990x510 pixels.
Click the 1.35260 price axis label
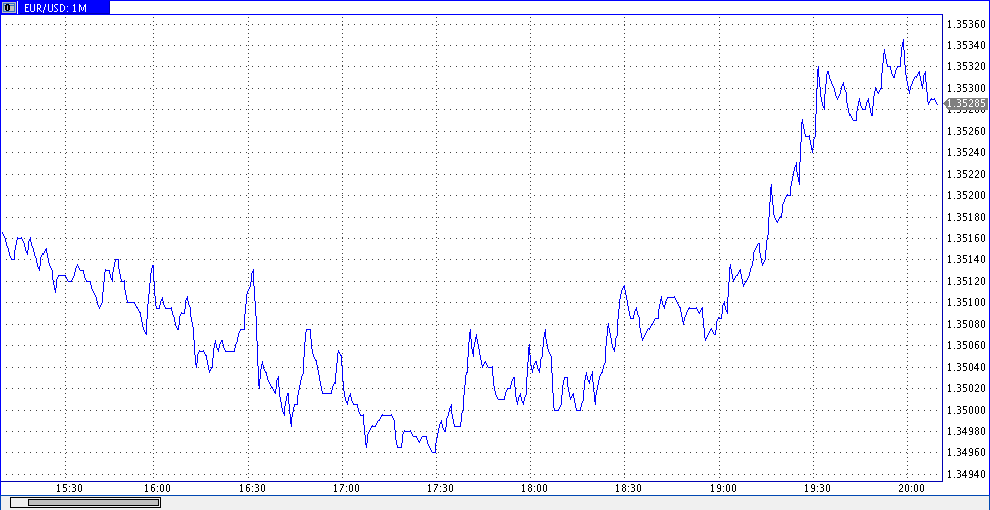[967, 131]
